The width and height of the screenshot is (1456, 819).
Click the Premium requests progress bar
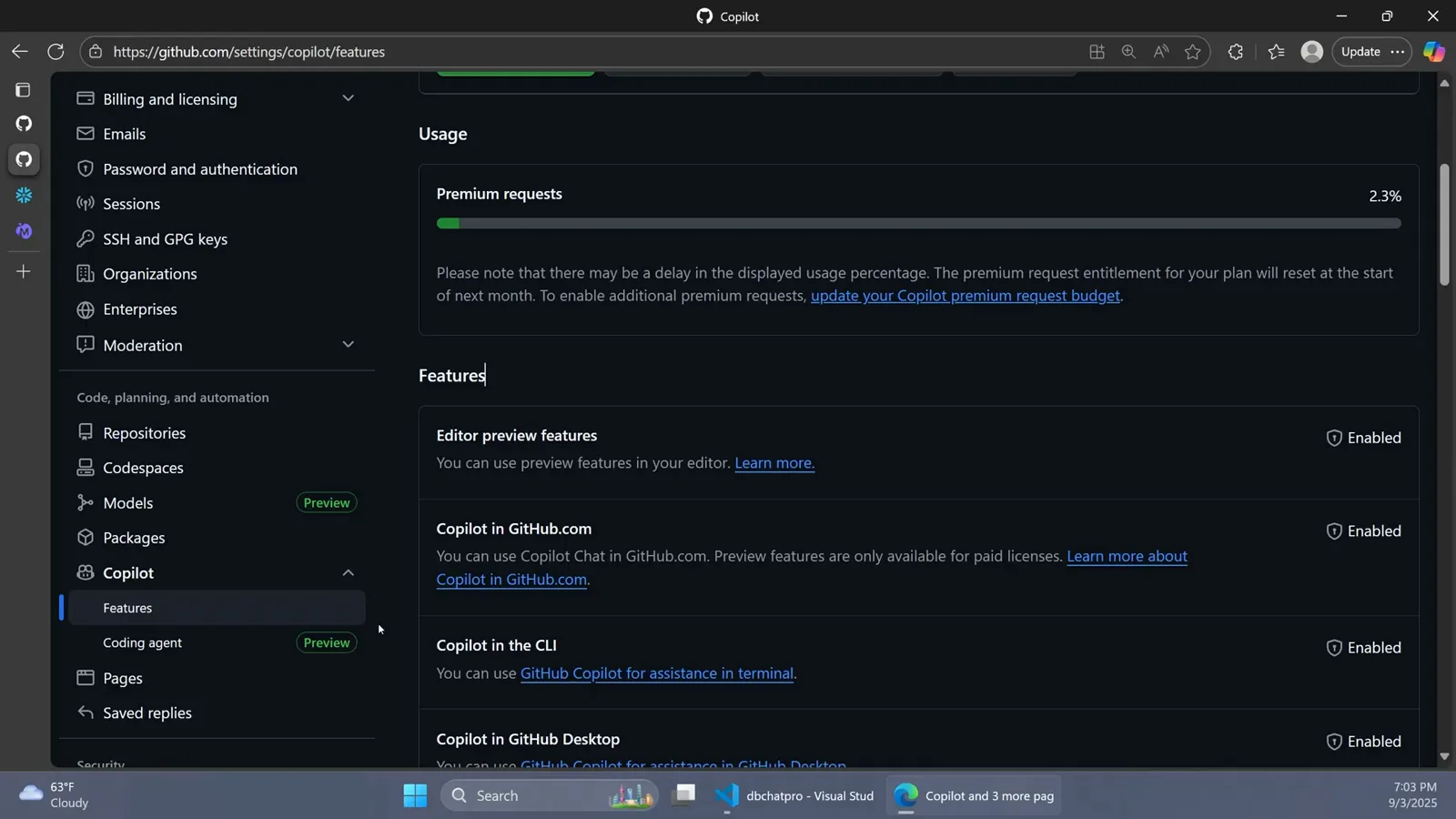918,224
